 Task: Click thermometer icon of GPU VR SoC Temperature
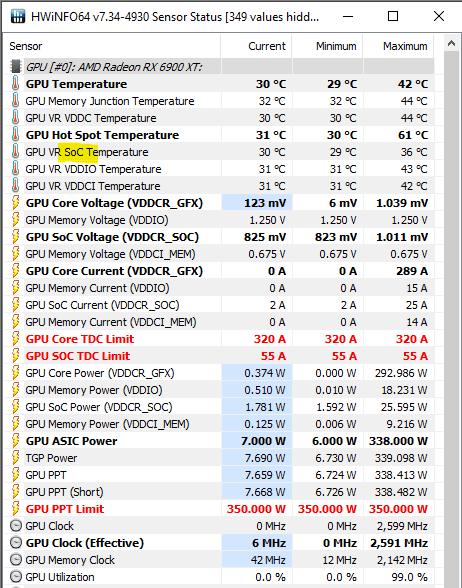[15, 152]
